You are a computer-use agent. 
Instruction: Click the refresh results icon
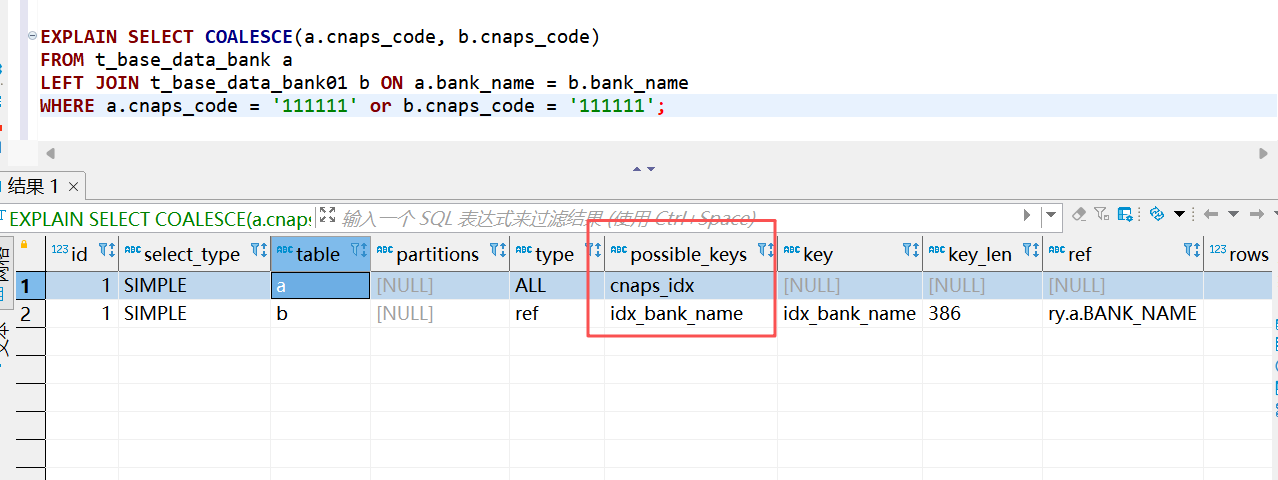coord(1157,214)
